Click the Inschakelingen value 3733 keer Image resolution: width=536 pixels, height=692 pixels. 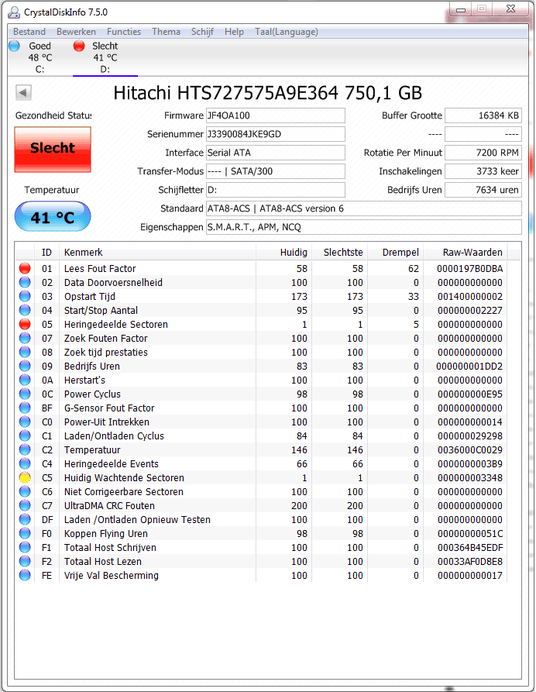click(x=483, y=171)
